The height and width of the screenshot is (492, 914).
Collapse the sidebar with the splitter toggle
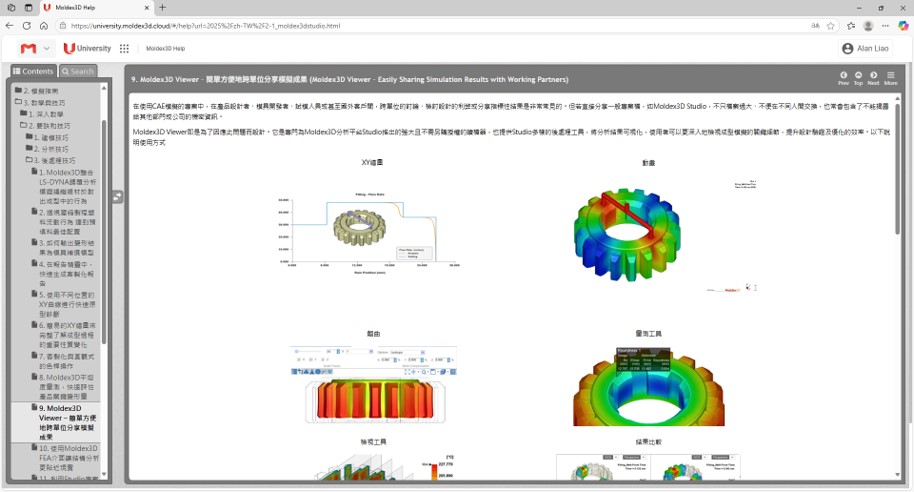(x=117, y=197)
